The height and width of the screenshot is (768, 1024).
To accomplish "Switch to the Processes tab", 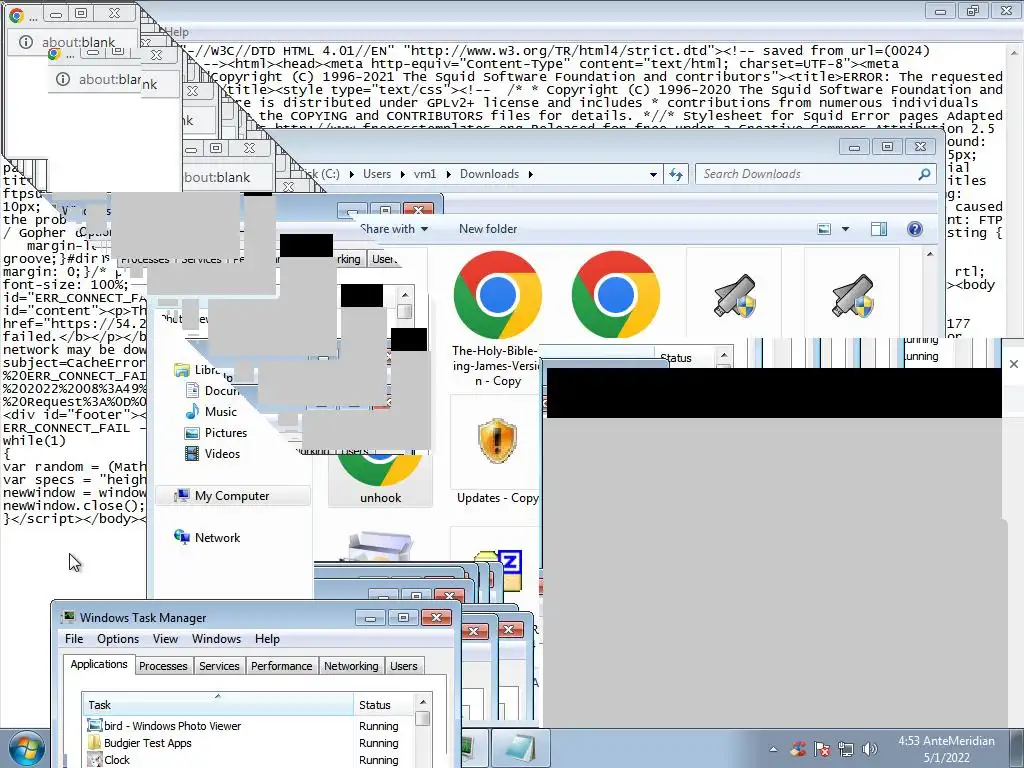I will coord(163,665).
